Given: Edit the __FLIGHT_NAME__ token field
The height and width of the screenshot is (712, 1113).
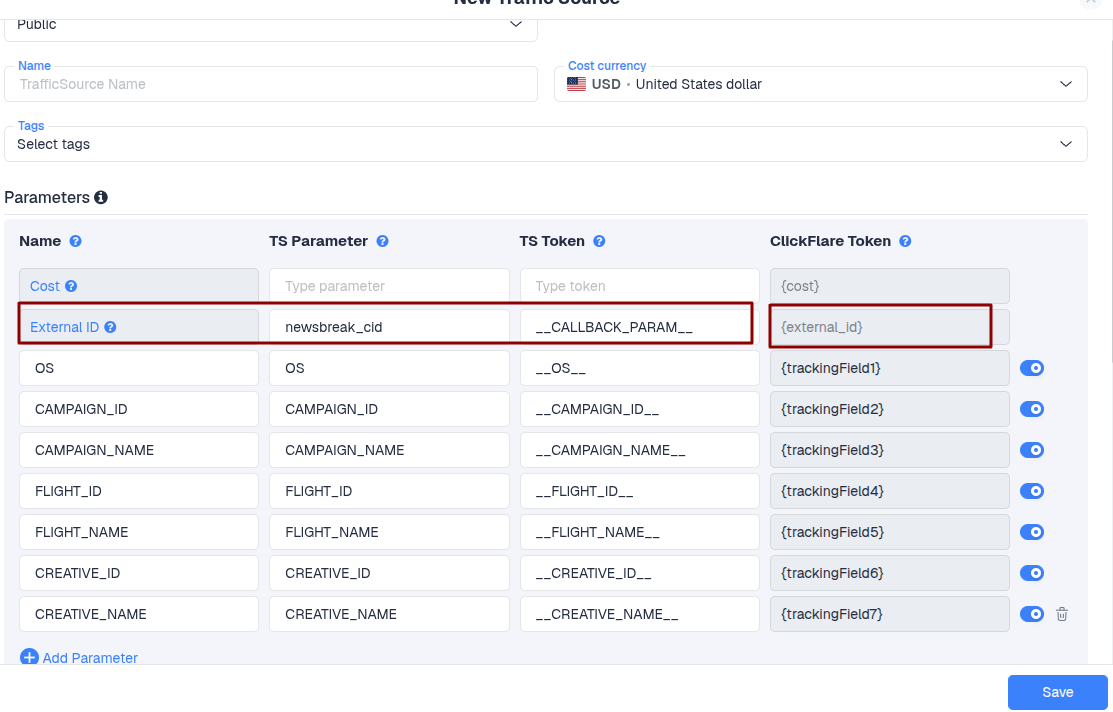Looking at the screenshot, I should [x=640, y=532].
